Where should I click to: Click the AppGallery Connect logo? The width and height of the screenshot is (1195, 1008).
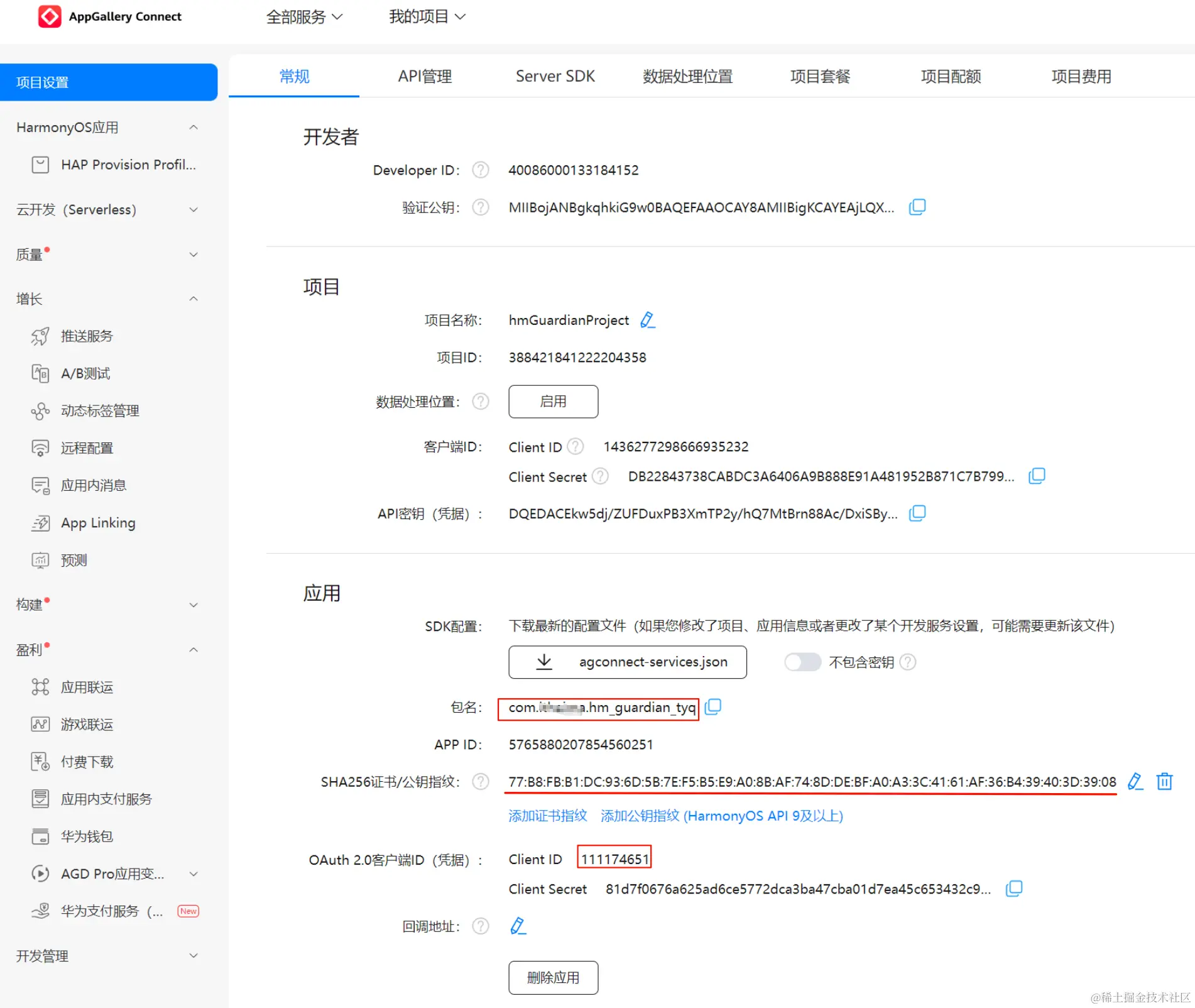[x=111, y=16]
